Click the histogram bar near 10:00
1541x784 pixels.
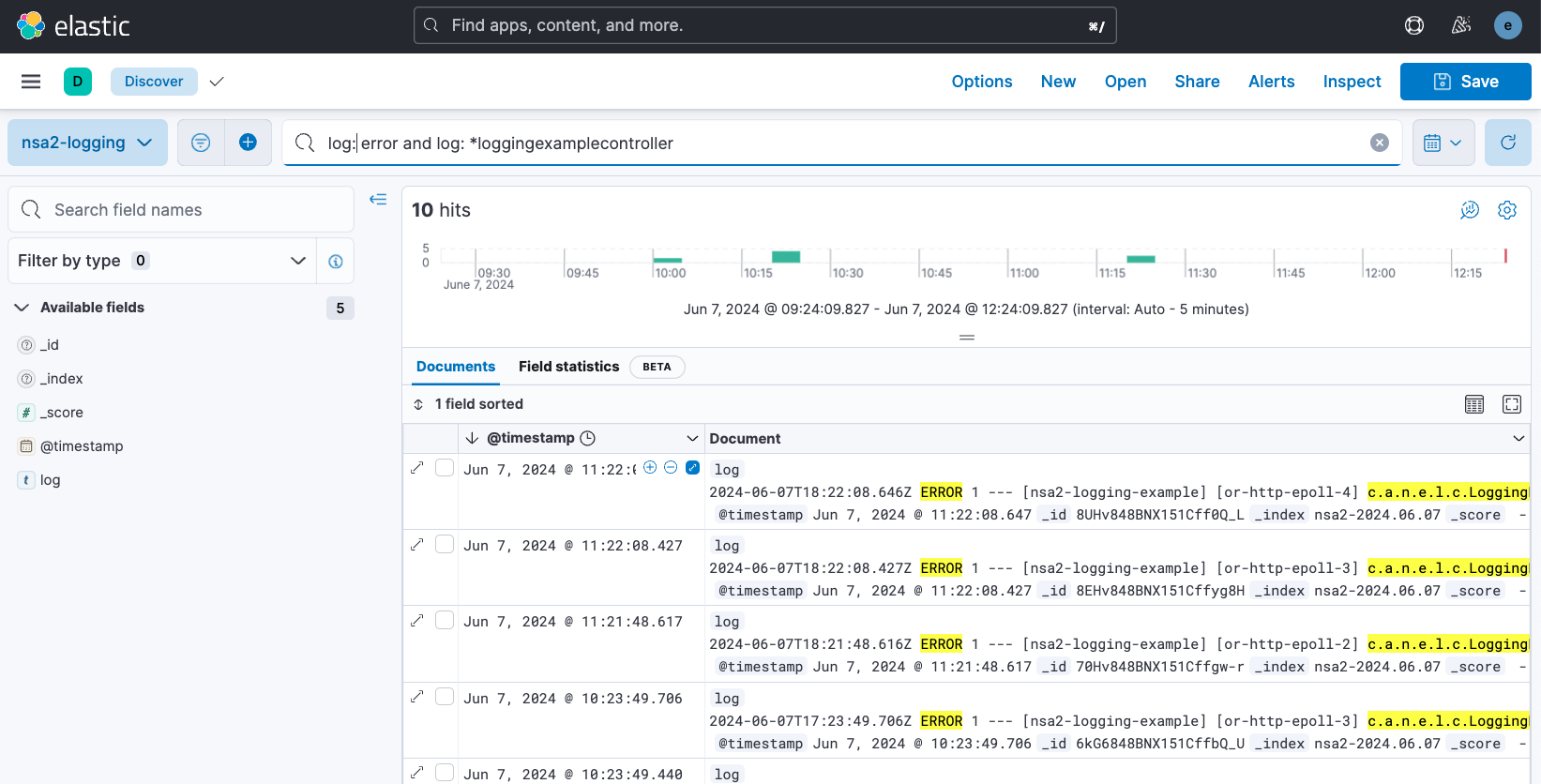pyautogui.click(x=668, y=260)
